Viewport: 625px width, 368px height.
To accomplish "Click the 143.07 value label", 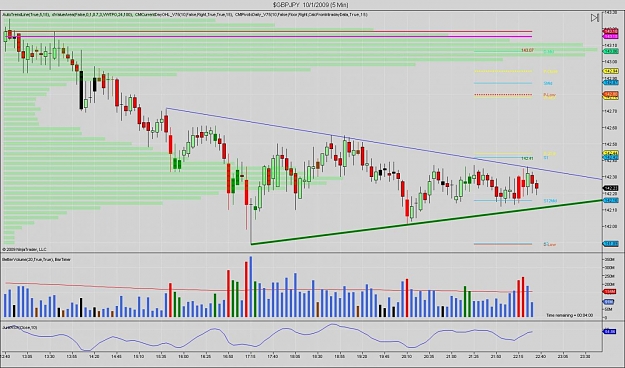I will 527,50.
